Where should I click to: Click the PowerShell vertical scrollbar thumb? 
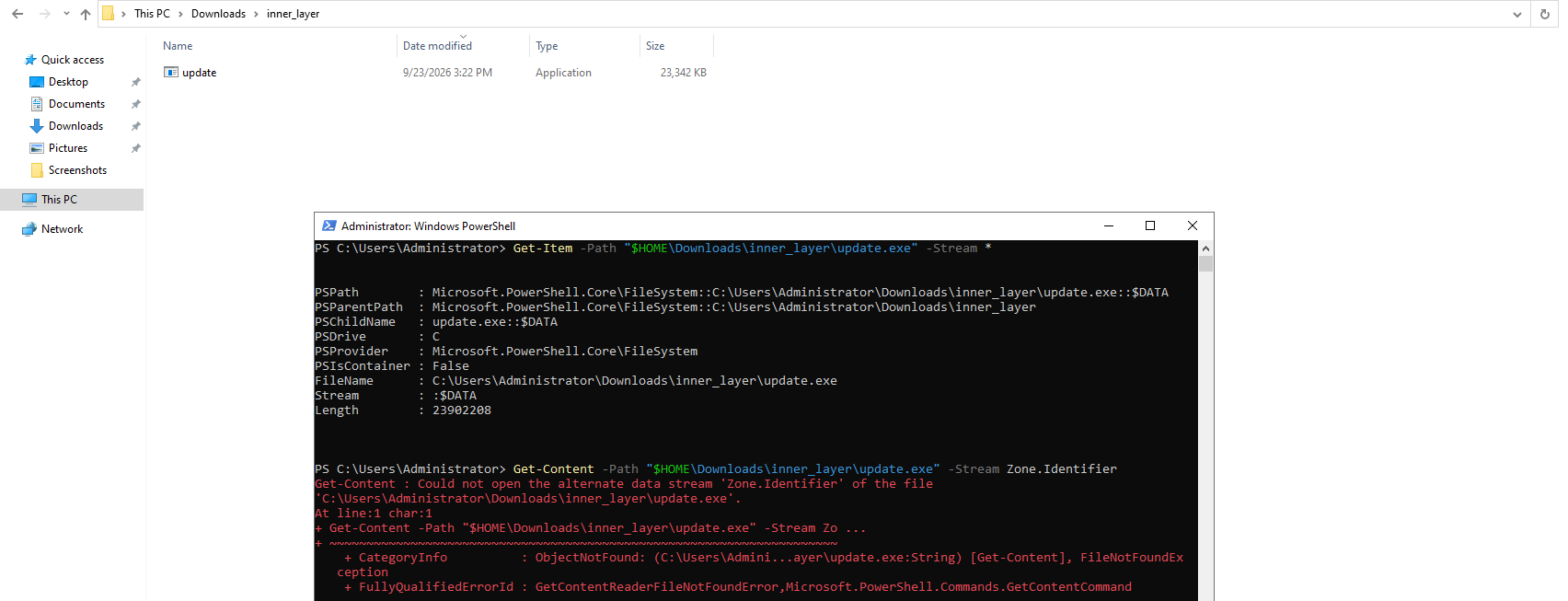tap(1205, 264)
